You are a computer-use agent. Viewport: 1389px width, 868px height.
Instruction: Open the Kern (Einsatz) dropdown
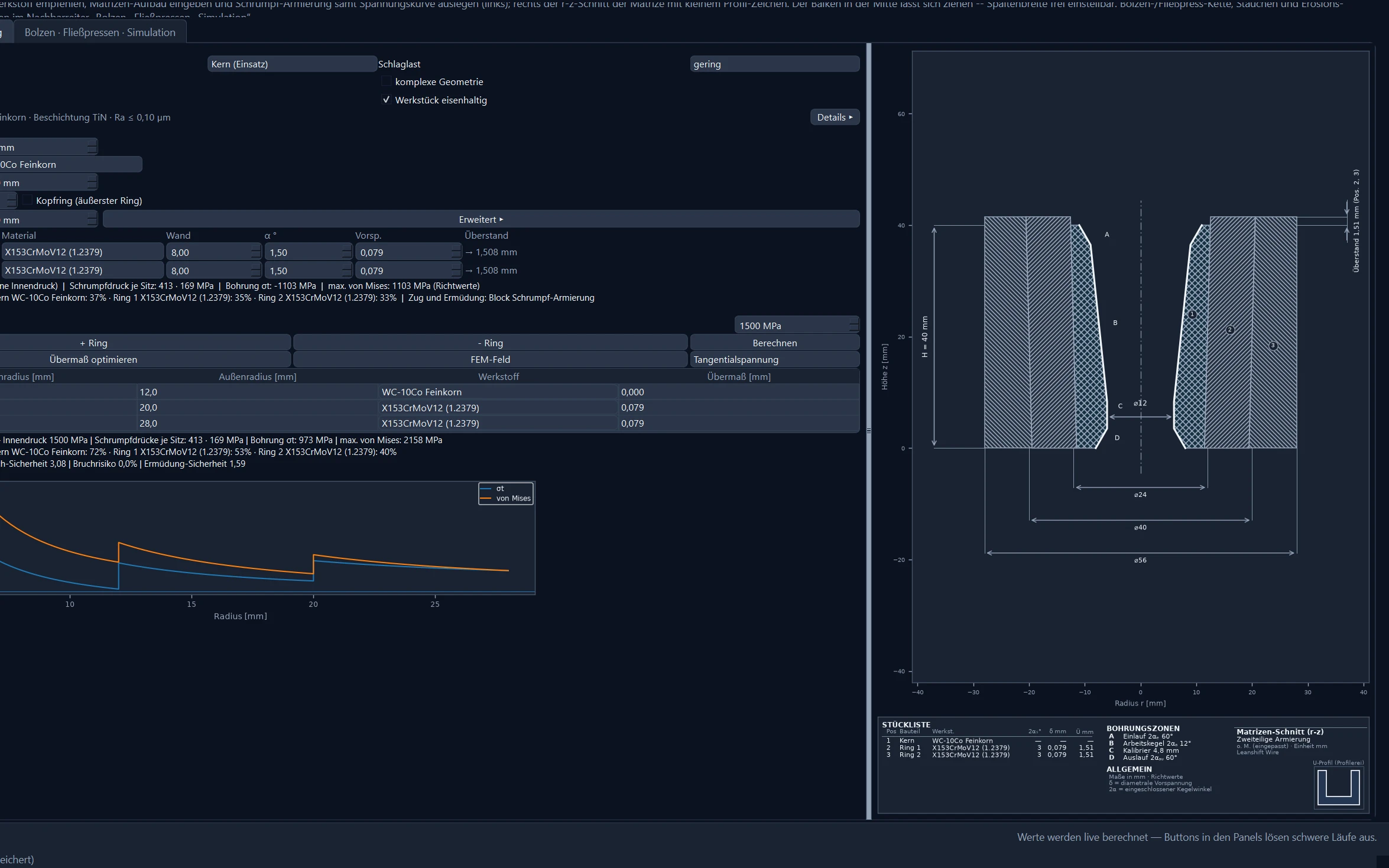(292, 64)
